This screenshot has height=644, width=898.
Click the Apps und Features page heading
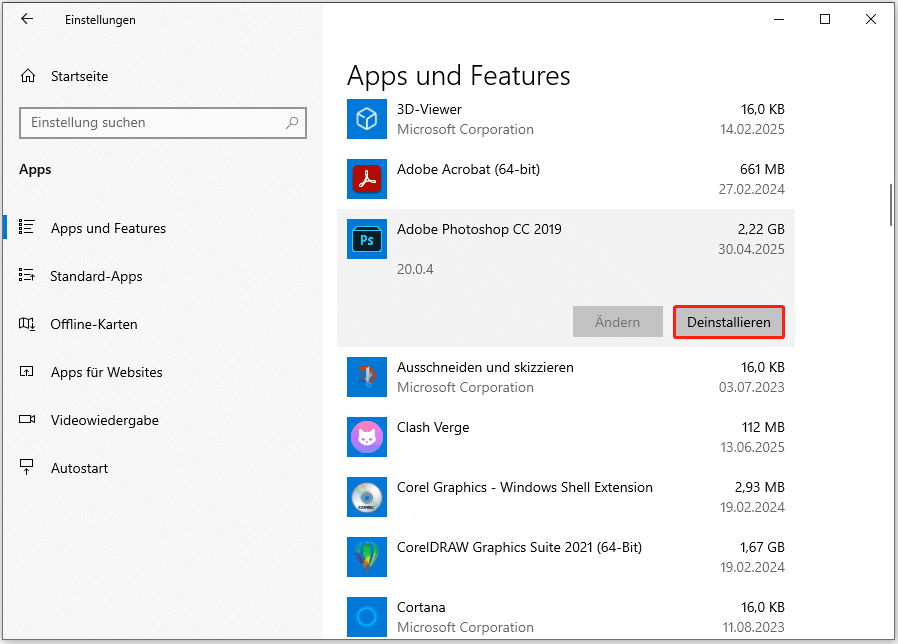[459, 76]
